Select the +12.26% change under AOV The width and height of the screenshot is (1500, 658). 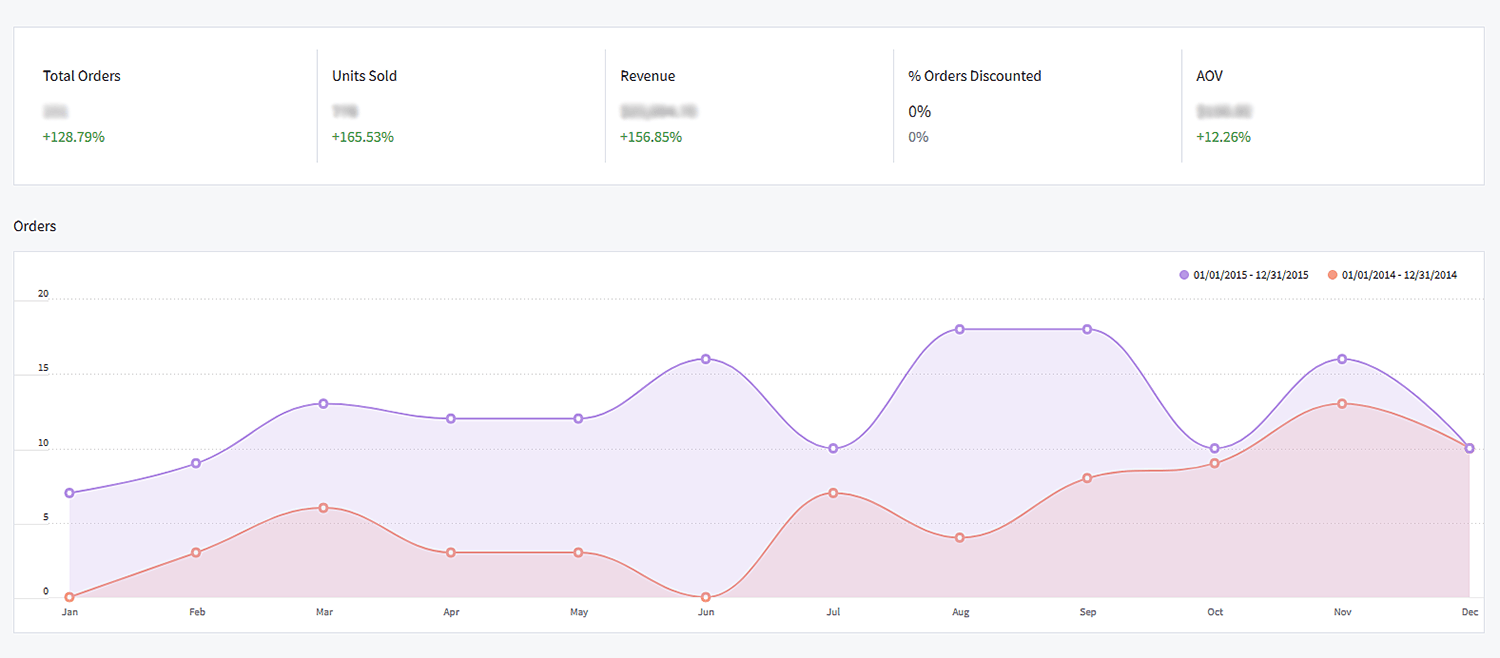coord(1223,137)
